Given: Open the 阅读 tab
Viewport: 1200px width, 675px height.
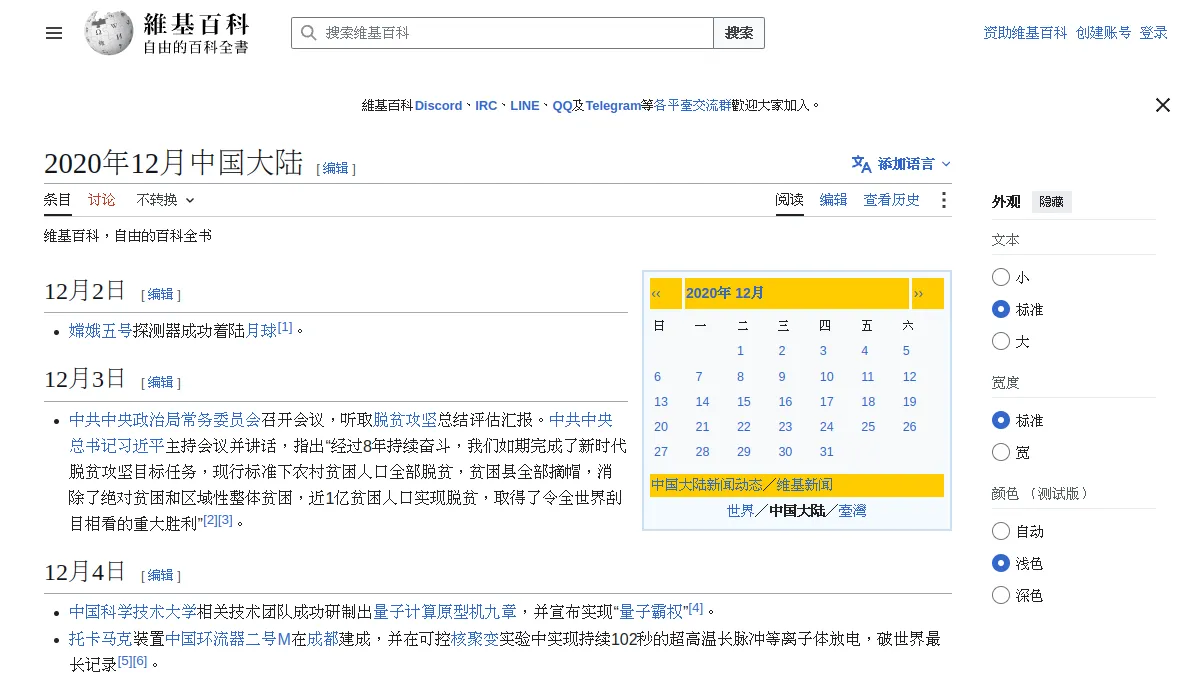Looking at the screenshot, I should pyautogui.click(x=789, y=200).
